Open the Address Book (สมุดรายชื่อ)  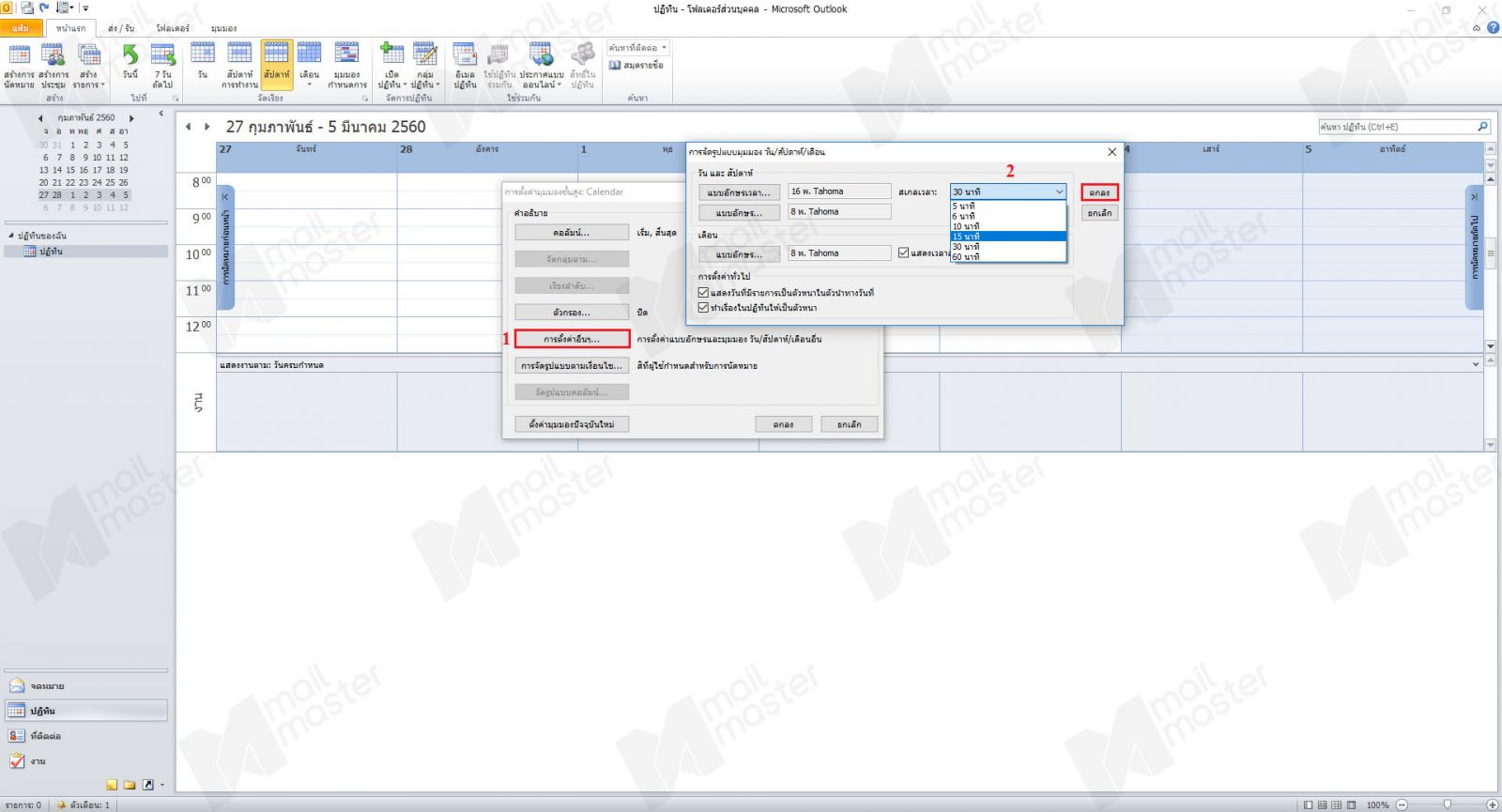click(x=636, y=65)
